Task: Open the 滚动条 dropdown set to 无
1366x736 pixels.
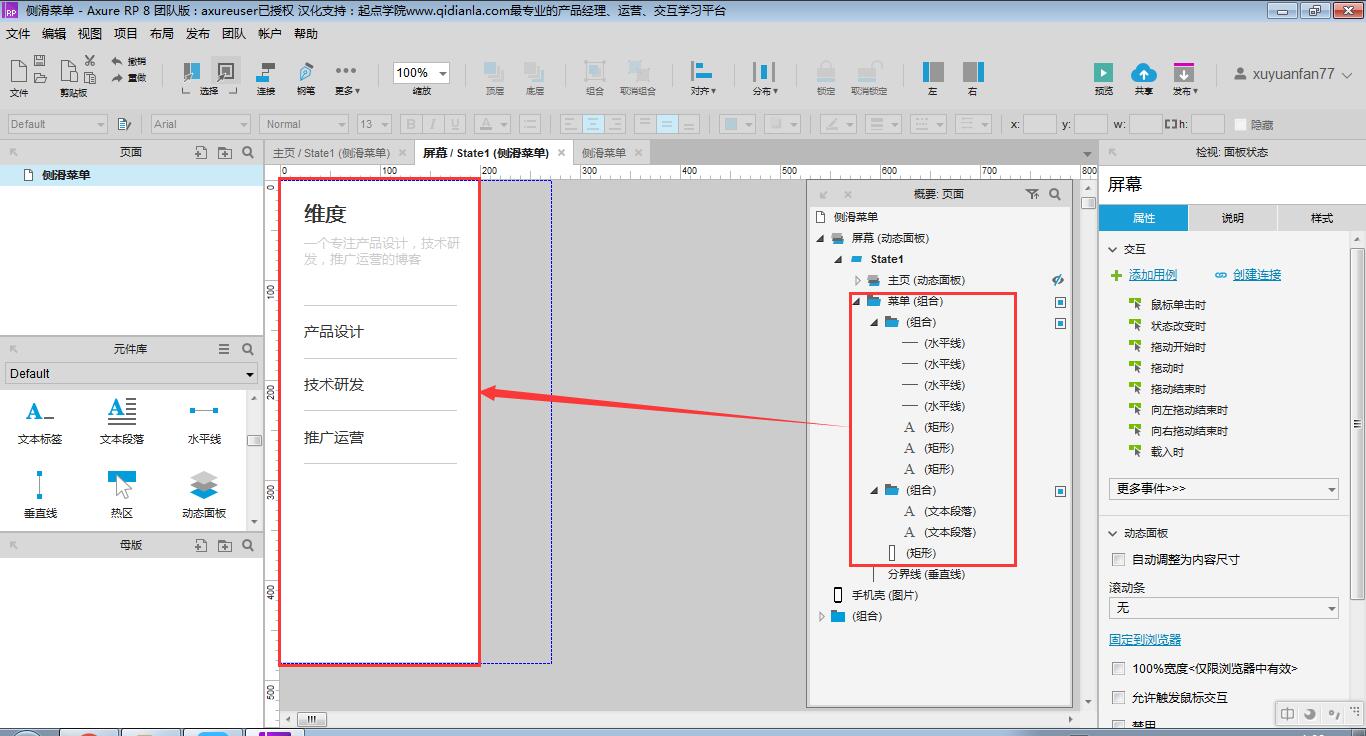Action: pyautogui.click(x=1223, y=608)
